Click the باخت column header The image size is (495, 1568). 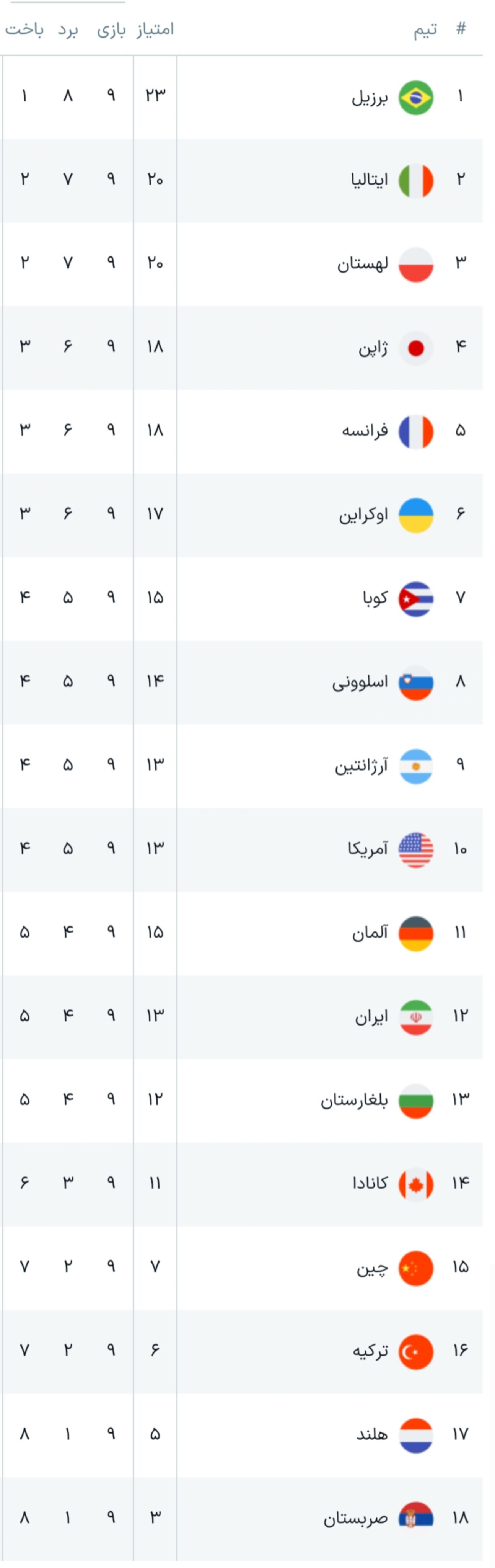24,29
